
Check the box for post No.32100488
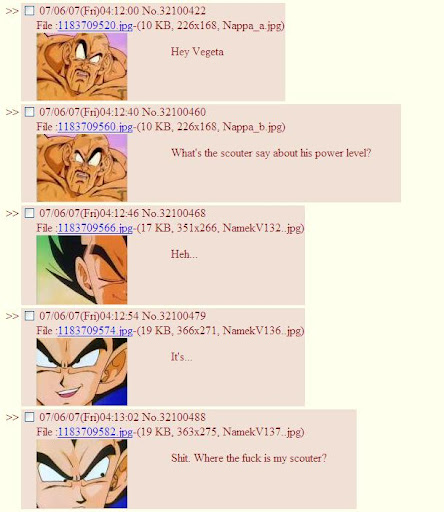(30, 417)
